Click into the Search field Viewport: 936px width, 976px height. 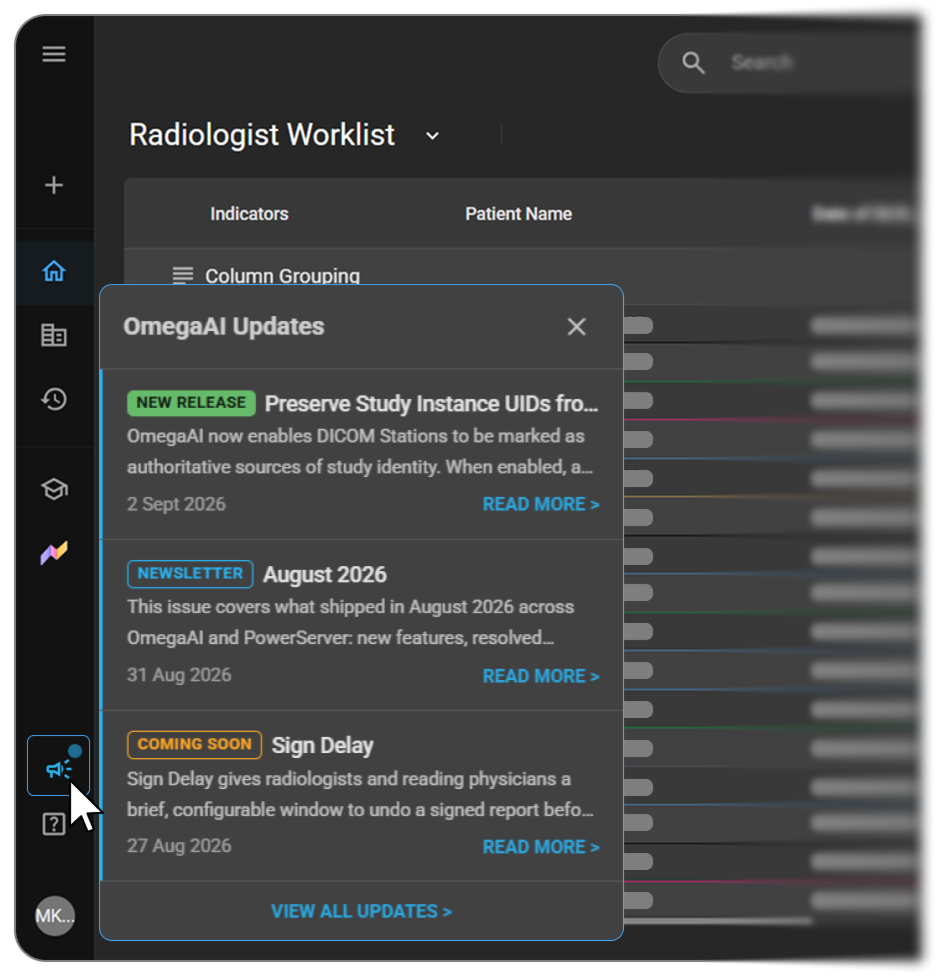tap(790, 63)
